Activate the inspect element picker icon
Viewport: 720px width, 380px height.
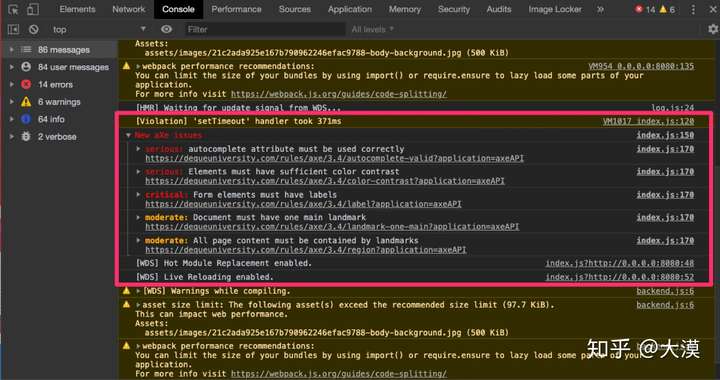[13, 9]
